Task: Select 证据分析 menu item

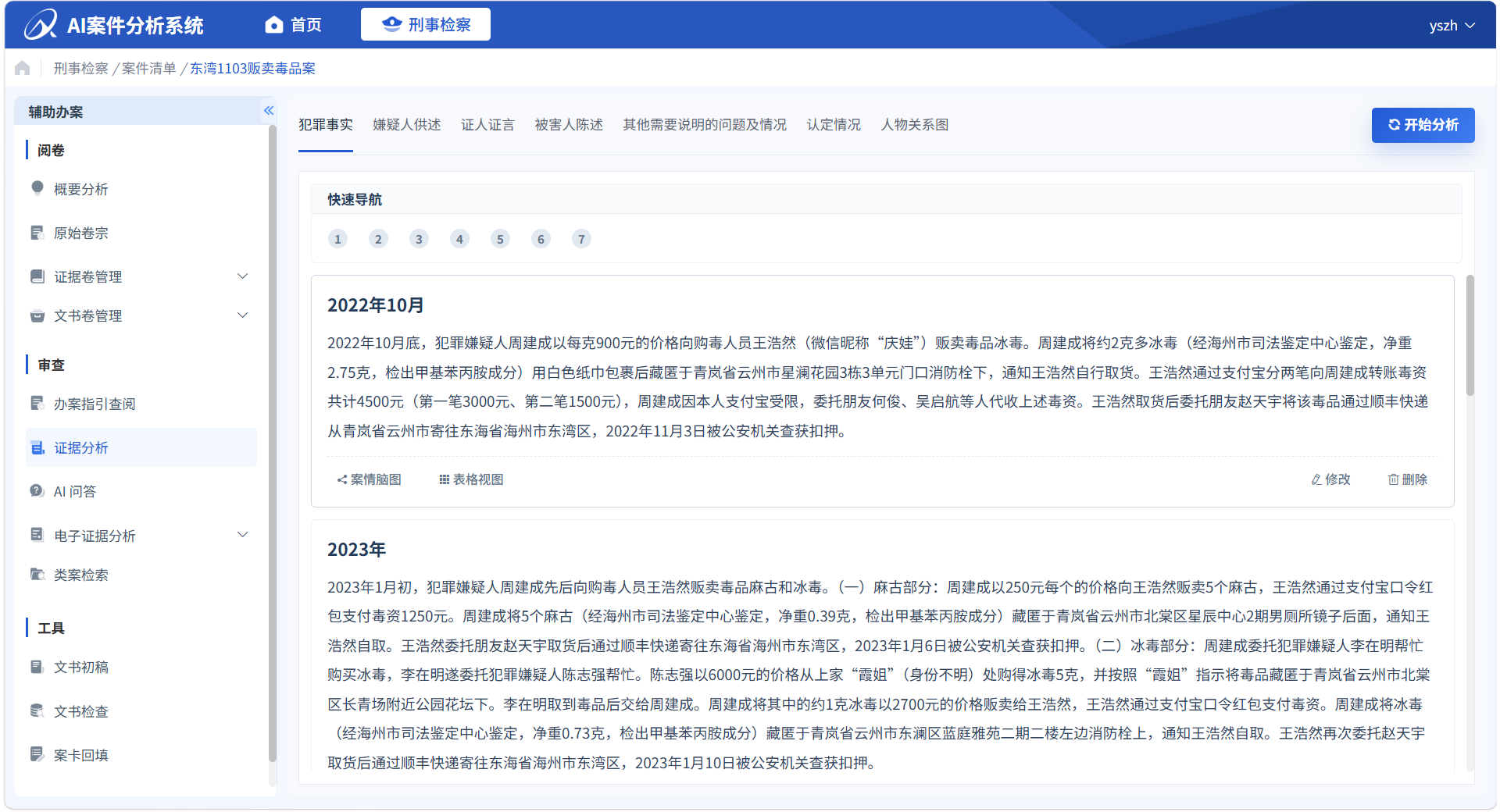Action: point(141,447)
